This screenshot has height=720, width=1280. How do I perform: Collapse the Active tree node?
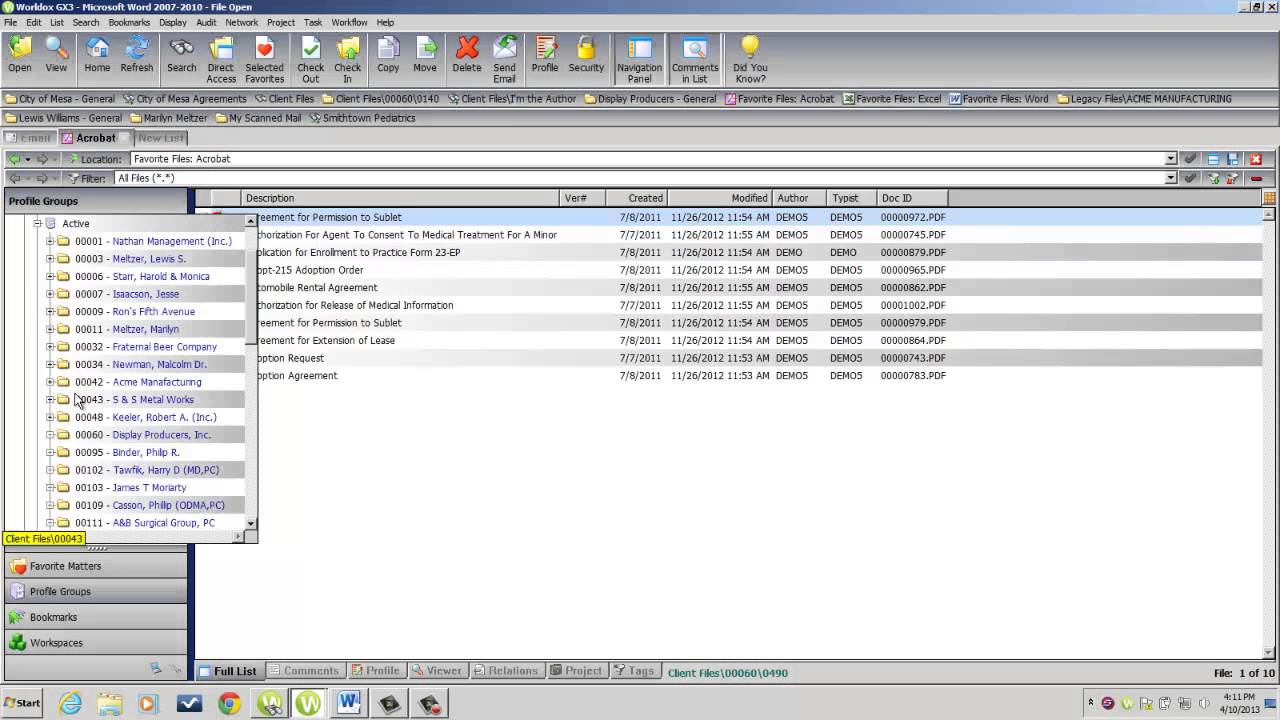click(x=37, y=223)
